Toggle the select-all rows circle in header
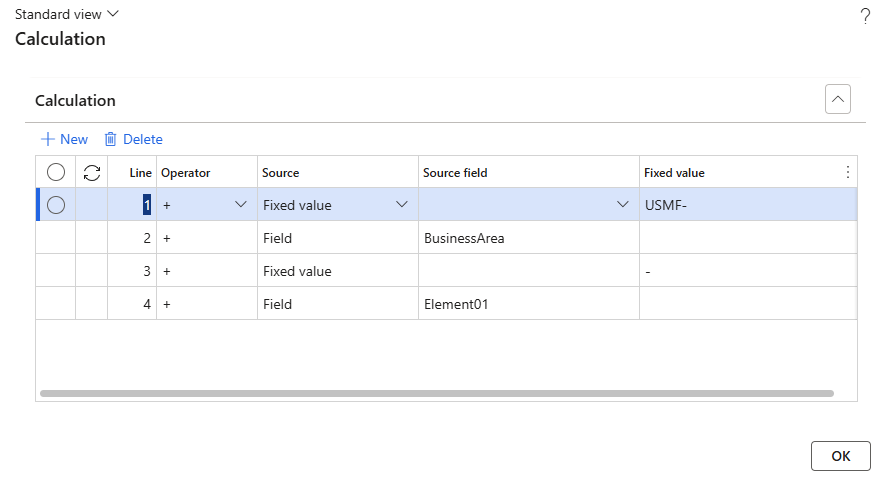 tap(56, 173)
